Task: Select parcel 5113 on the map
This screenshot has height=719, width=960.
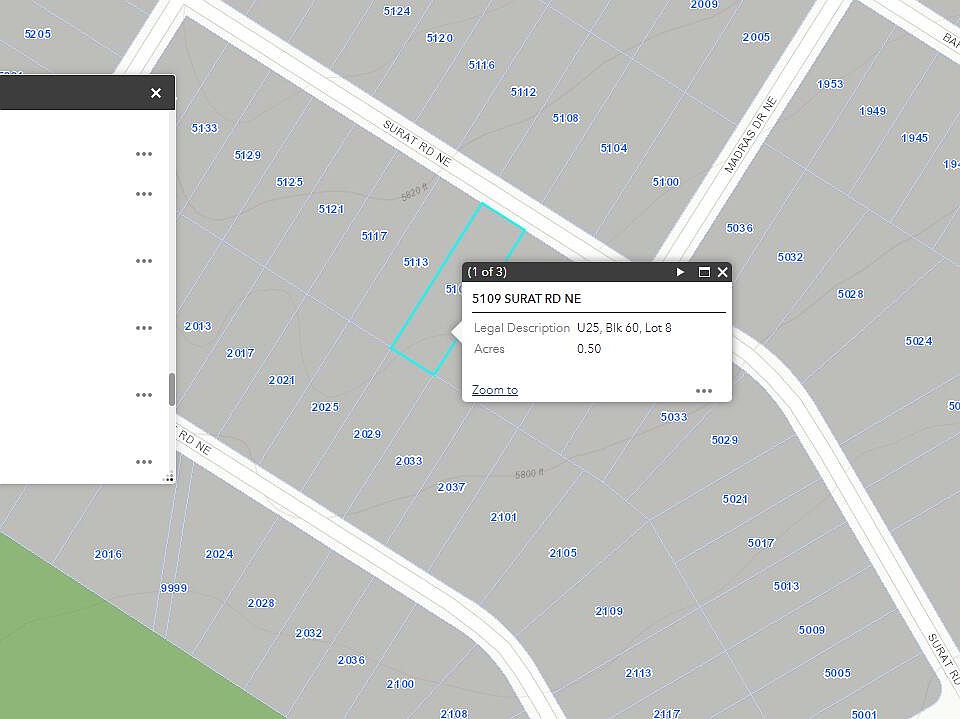Action: point(416,262)
